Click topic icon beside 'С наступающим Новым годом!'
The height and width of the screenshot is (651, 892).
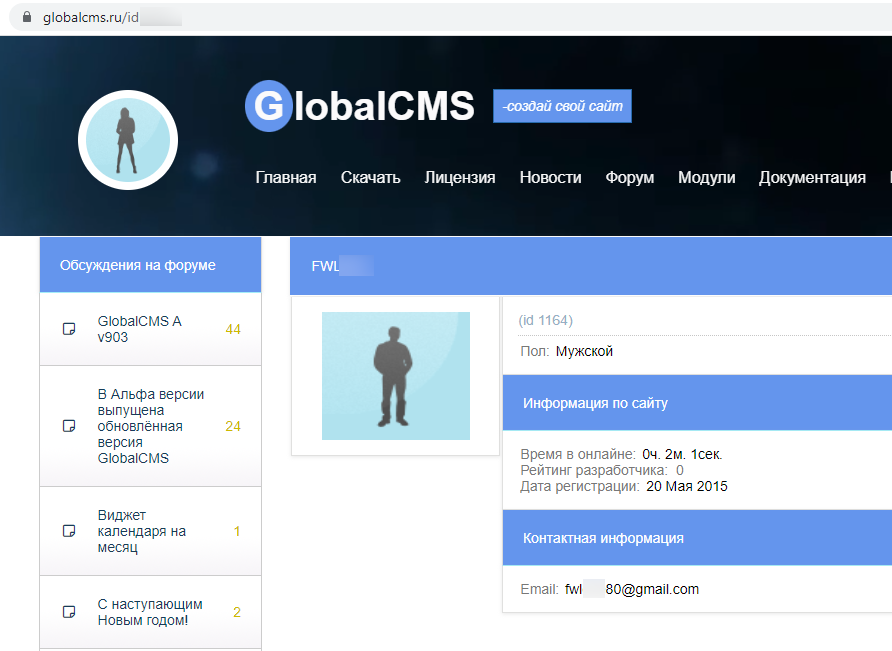click(69, 612)
